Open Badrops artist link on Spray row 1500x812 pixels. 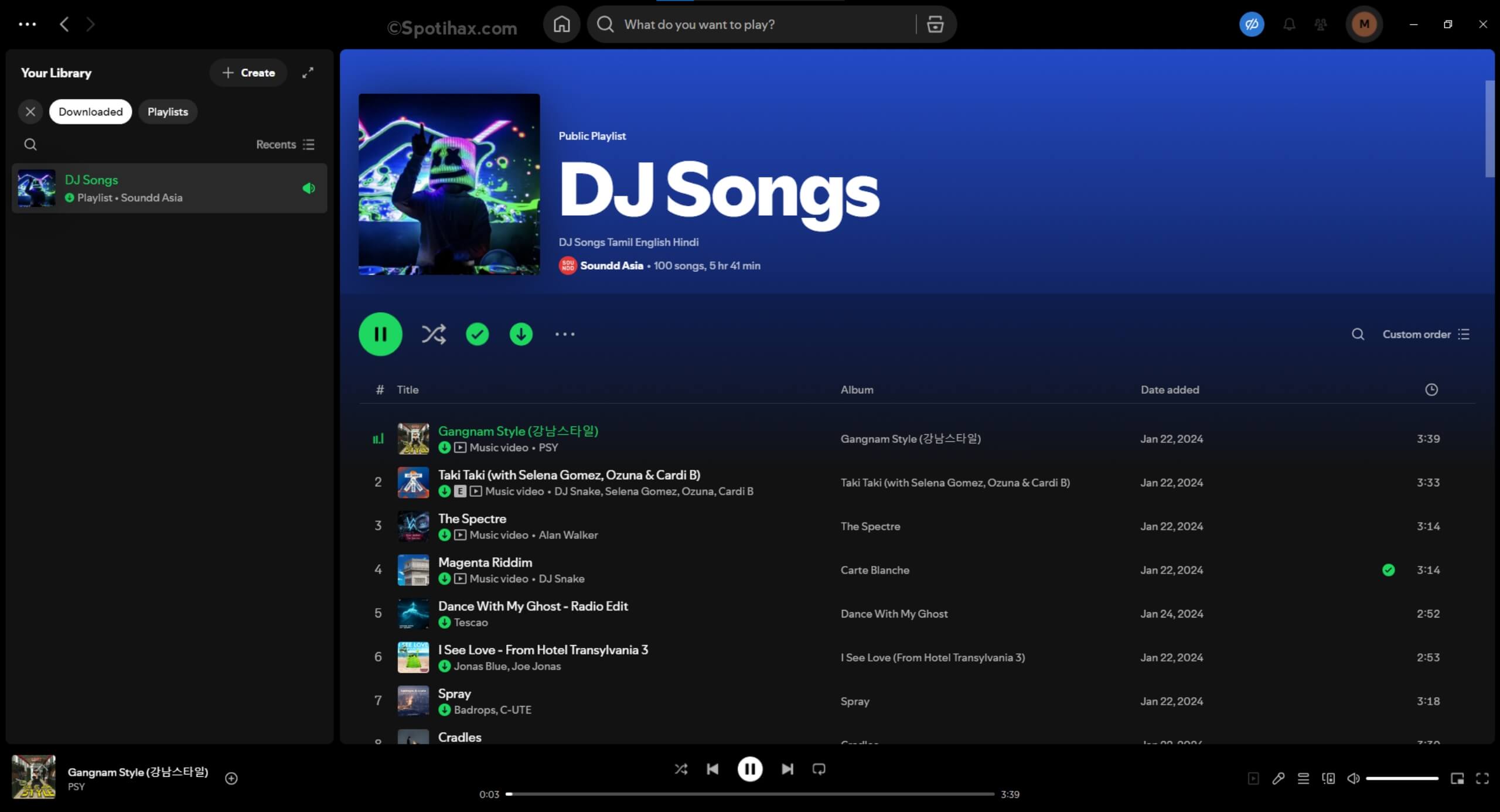tap(474, 710)
